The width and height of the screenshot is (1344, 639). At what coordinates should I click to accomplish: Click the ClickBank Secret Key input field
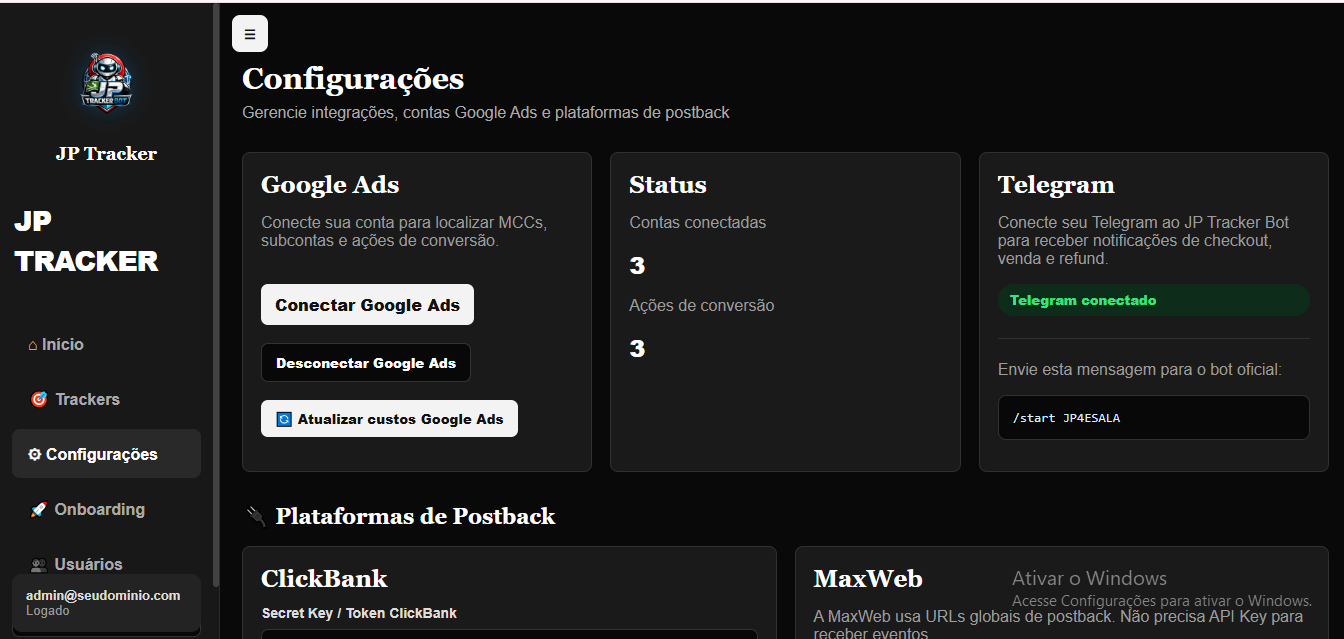[x=510, y=634]
